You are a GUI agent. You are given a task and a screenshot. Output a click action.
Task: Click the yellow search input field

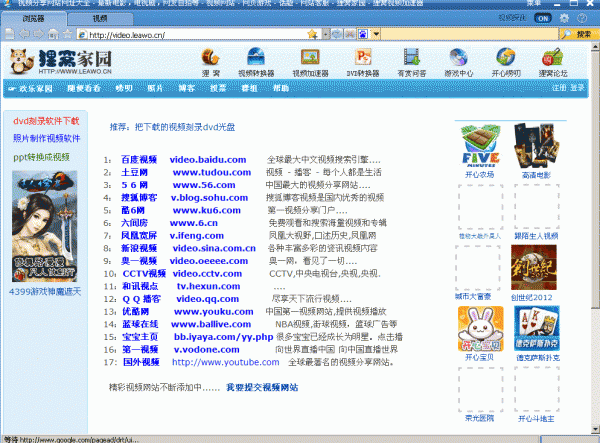(x=470, y=34)
